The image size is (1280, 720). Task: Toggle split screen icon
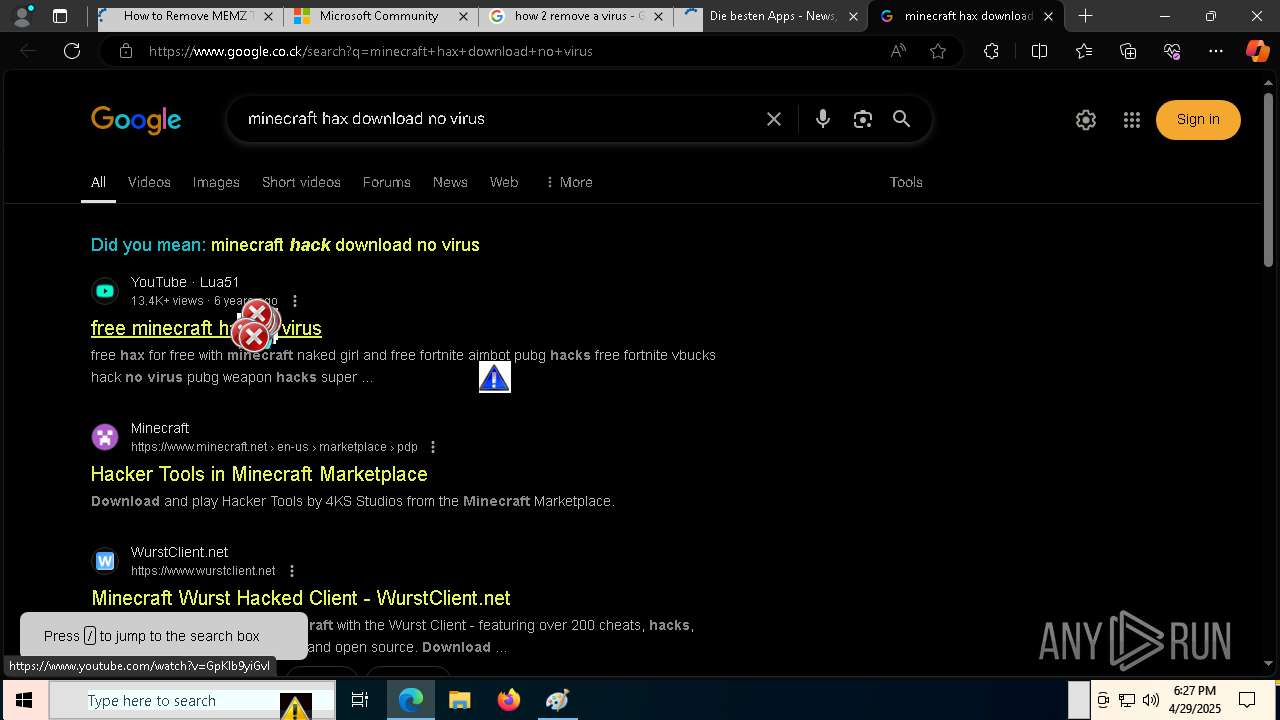pyautogui.click(x=1039, y=51)
